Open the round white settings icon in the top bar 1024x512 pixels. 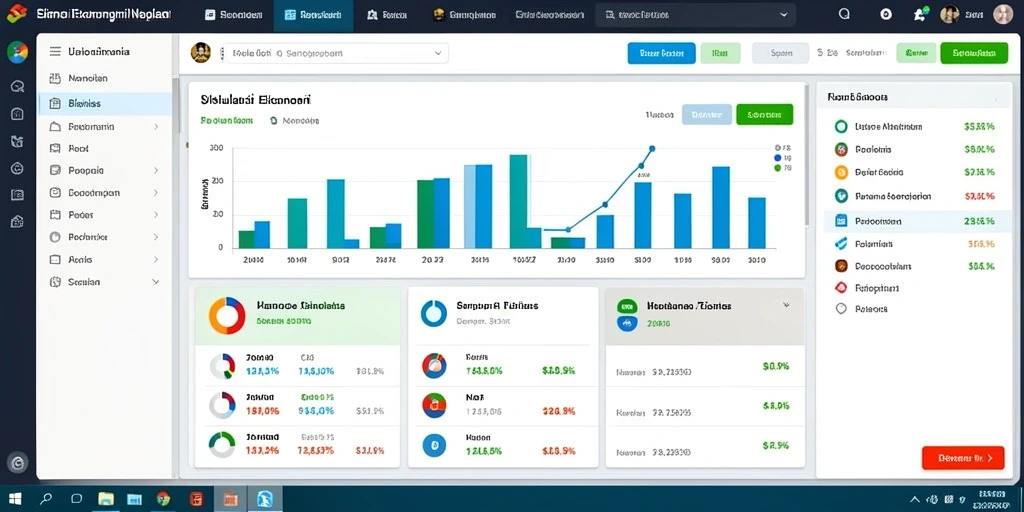pyautogui.click(x=886, y=14)
